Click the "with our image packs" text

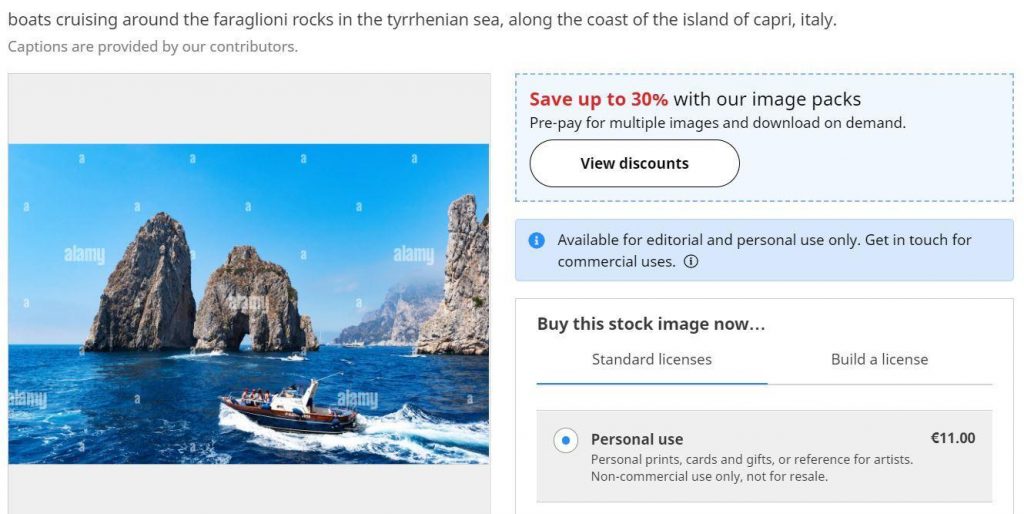[766, 99]
